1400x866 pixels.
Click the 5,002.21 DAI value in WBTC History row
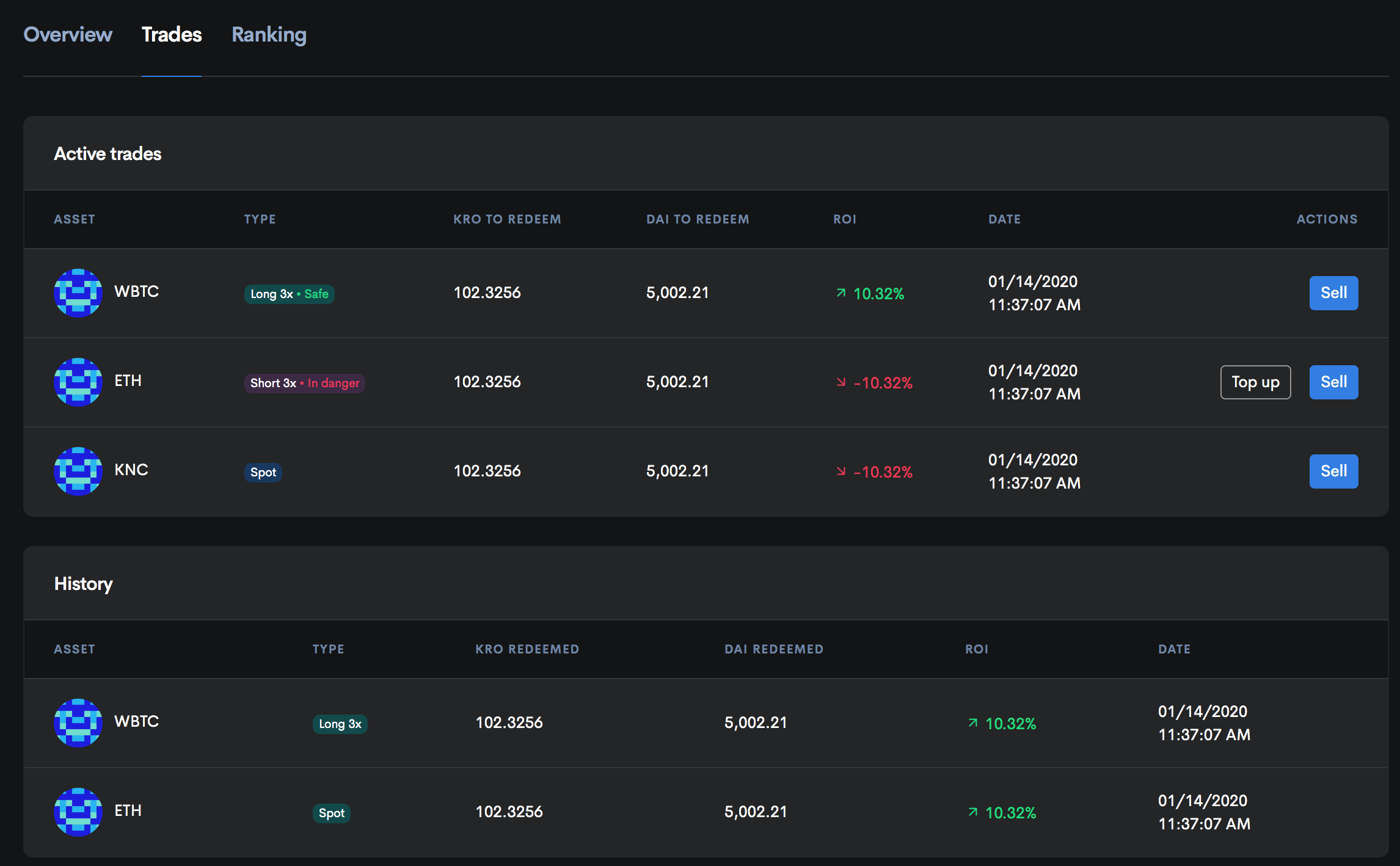[756, 722]
